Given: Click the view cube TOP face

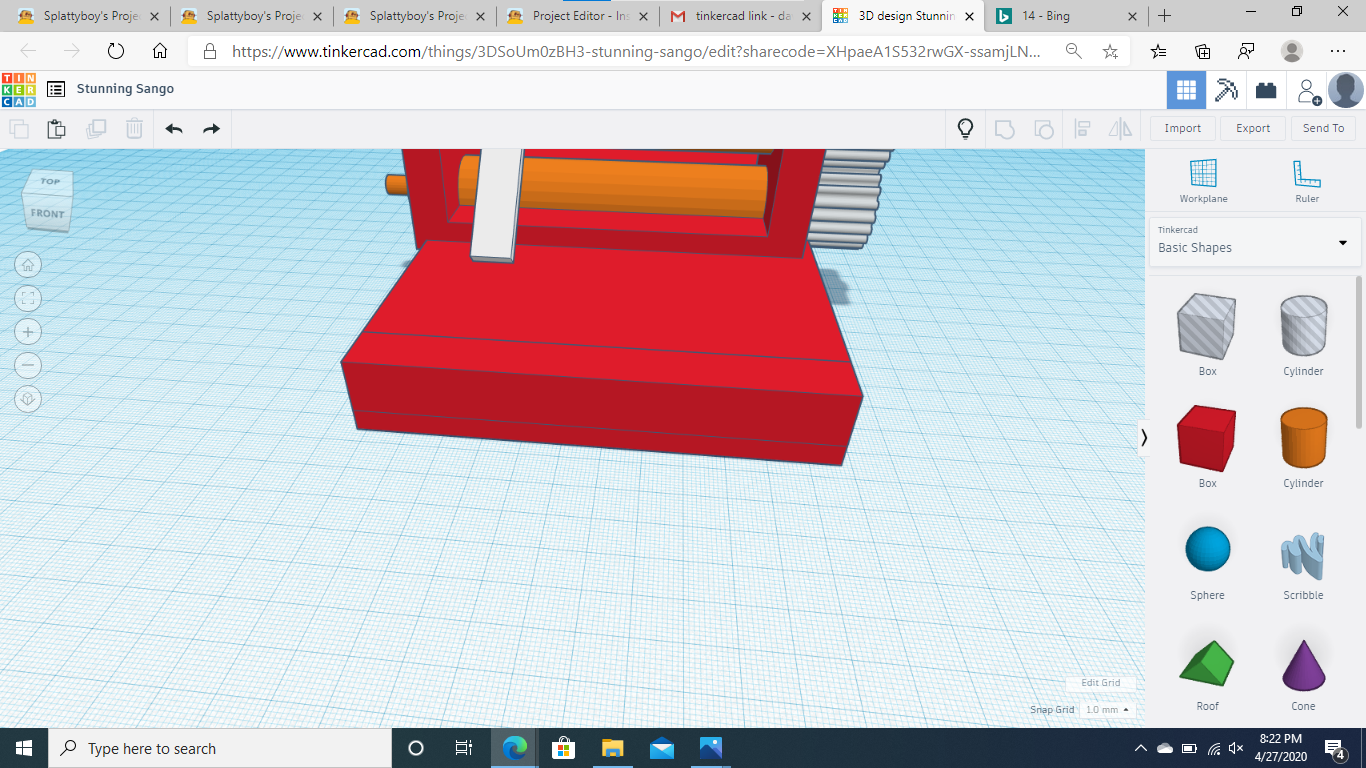Looking at the screenshot, I should (x=49, y=182).
